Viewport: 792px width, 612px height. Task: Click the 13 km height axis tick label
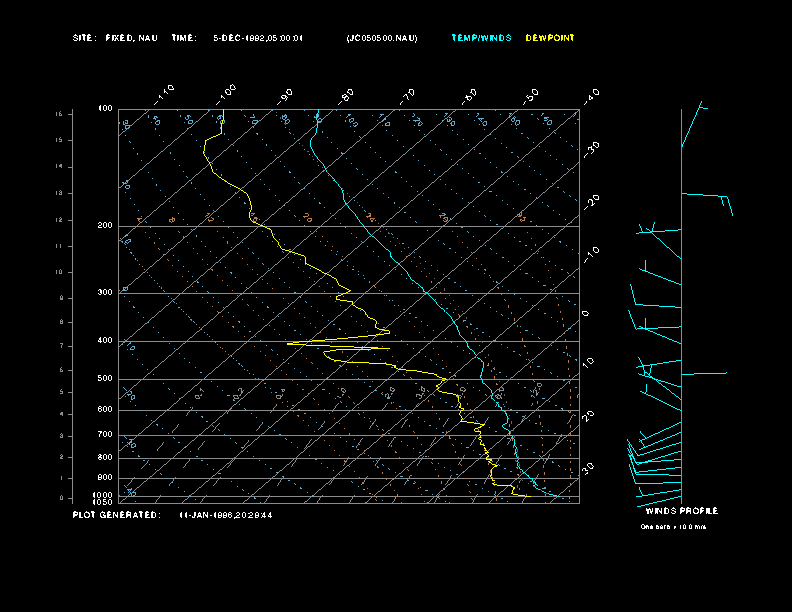pos(59,193)
